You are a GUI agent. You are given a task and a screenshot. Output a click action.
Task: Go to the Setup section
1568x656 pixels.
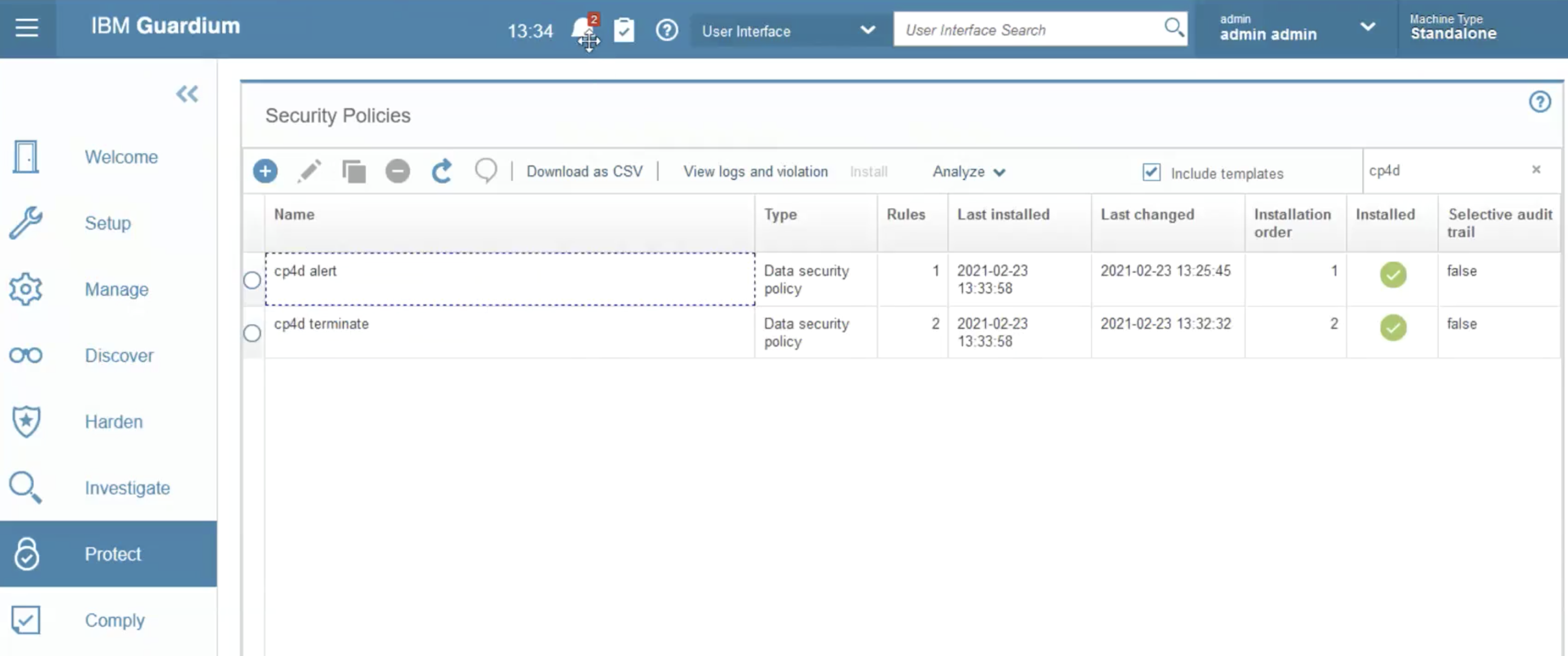click(108, 223)
